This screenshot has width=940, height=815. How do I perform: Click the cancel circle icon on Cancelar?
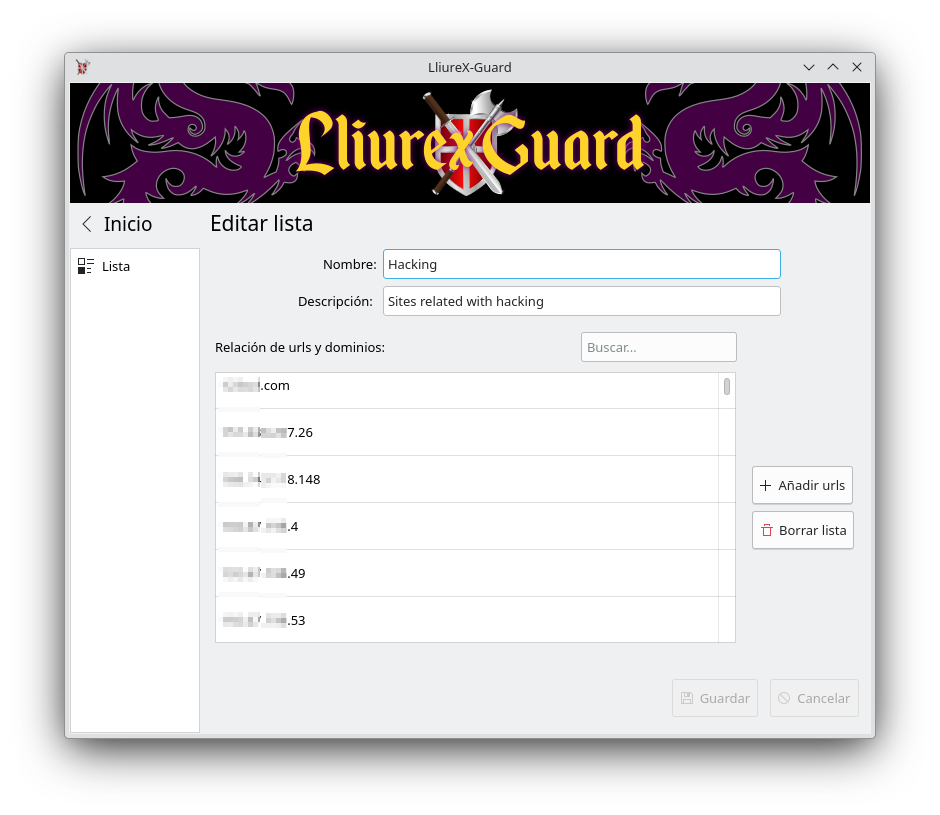(x=784, y=698)
